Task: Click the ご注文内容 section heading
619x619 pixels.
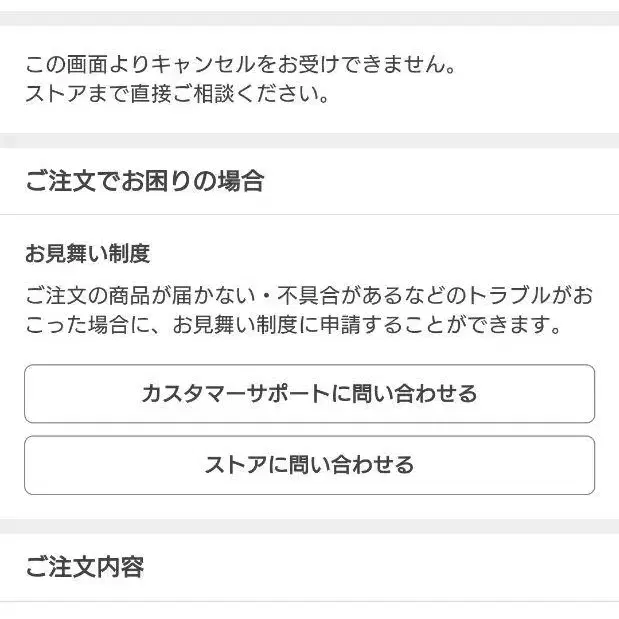Action: coord(85,567)
